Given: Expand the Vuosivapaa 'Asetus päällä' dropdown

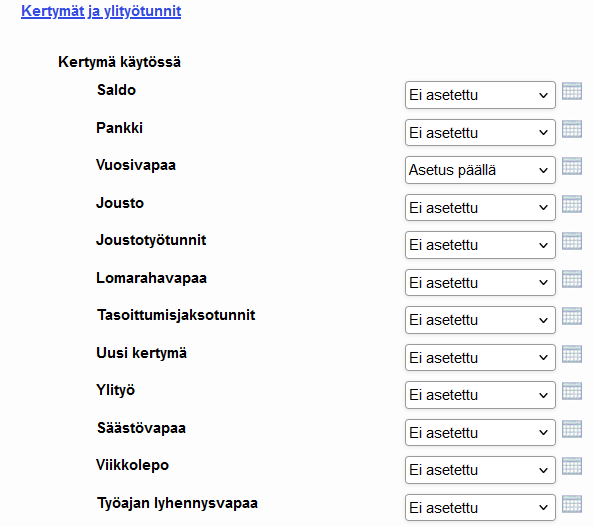Looking at the screenshot, I should [x=480, y=170].
